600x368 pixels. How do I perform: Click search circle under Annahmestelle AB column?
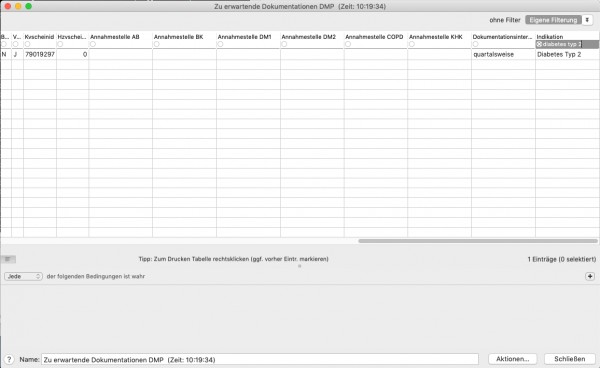[x=93, y=44]
